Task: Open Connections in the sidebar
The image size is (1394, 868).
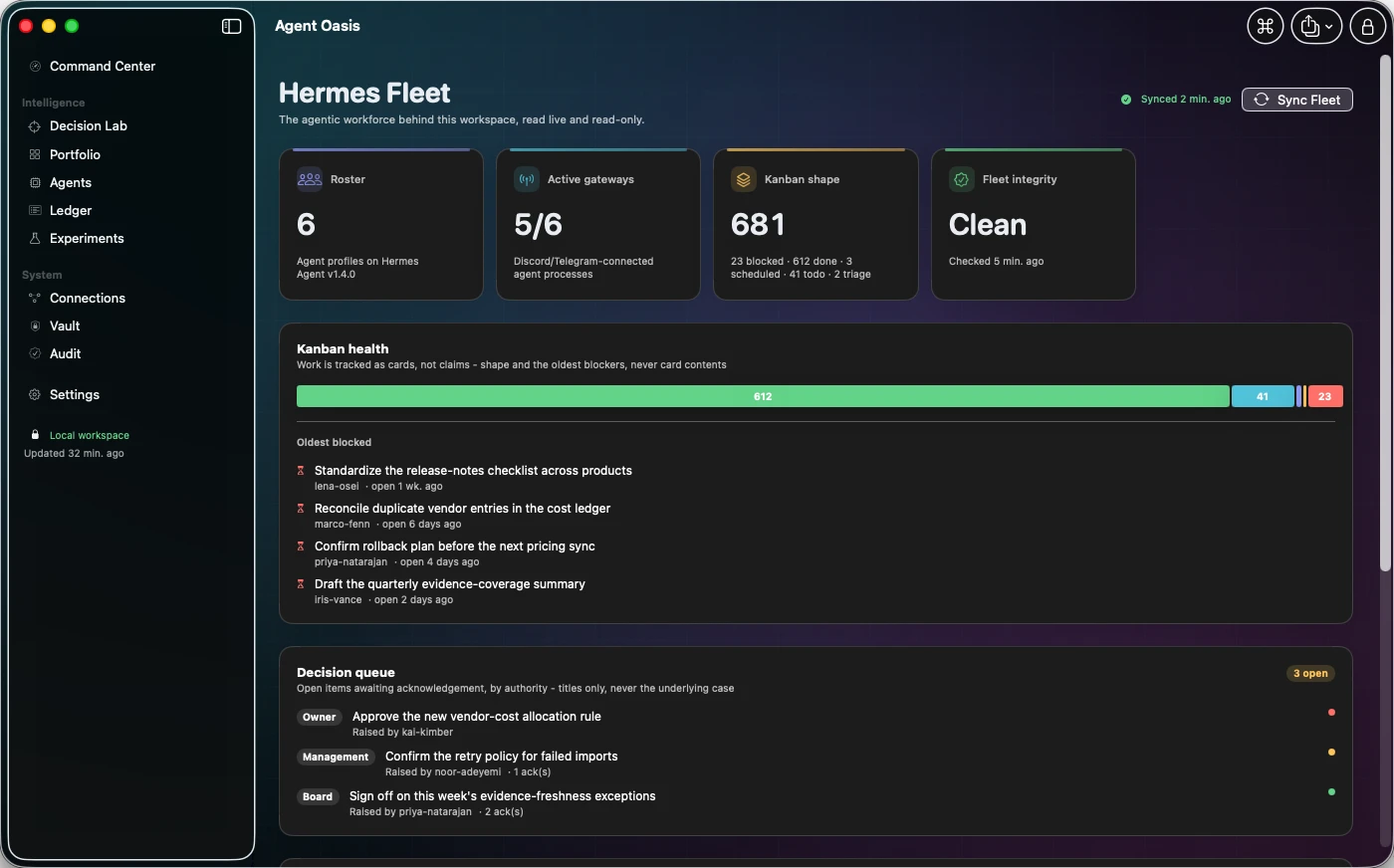Action: [x=88, y=299]
